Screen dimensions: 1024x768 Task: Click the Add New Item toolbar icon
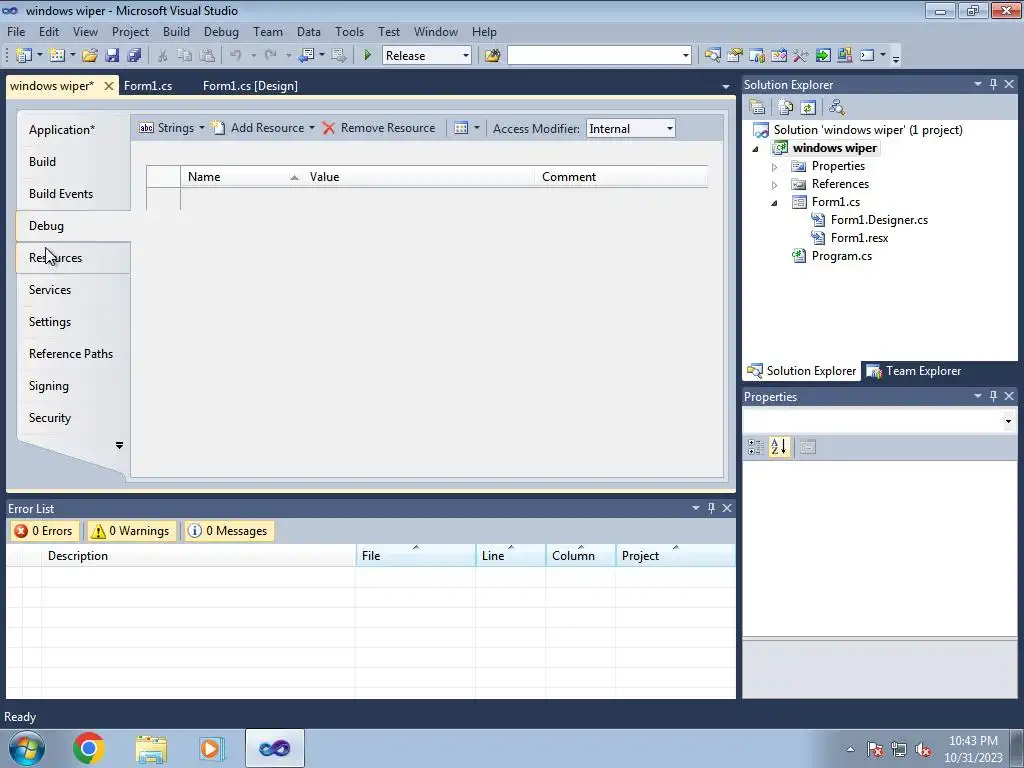tap(57, 56)
